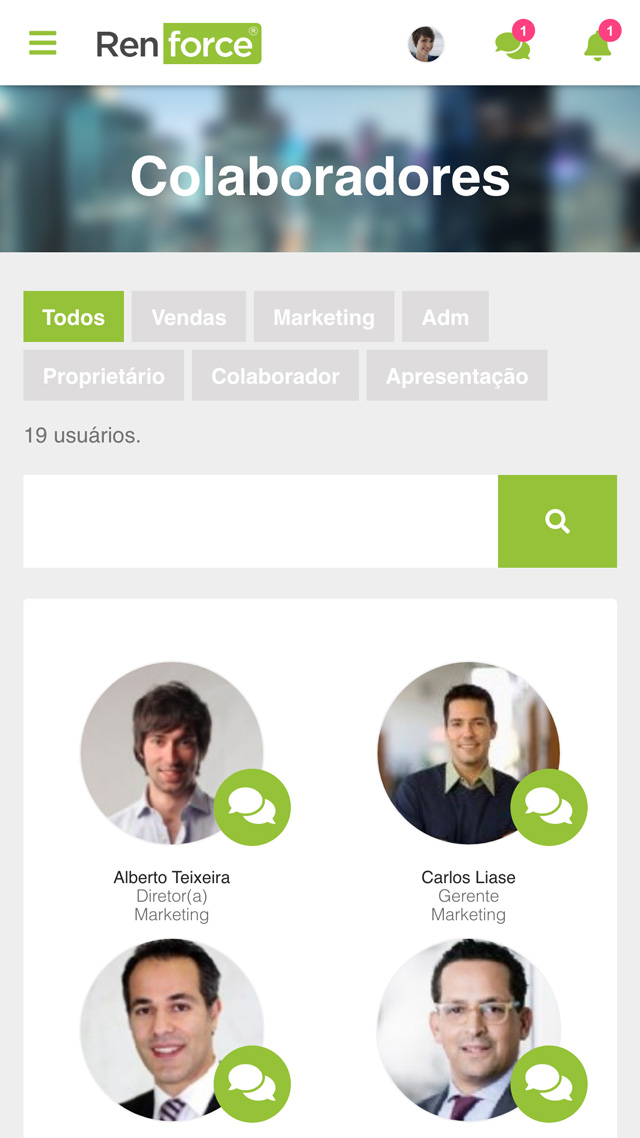Start chat with Alberto Teixeira
Image resolution: width=640 pixels, height=1138 pixels.
(253, 807)
